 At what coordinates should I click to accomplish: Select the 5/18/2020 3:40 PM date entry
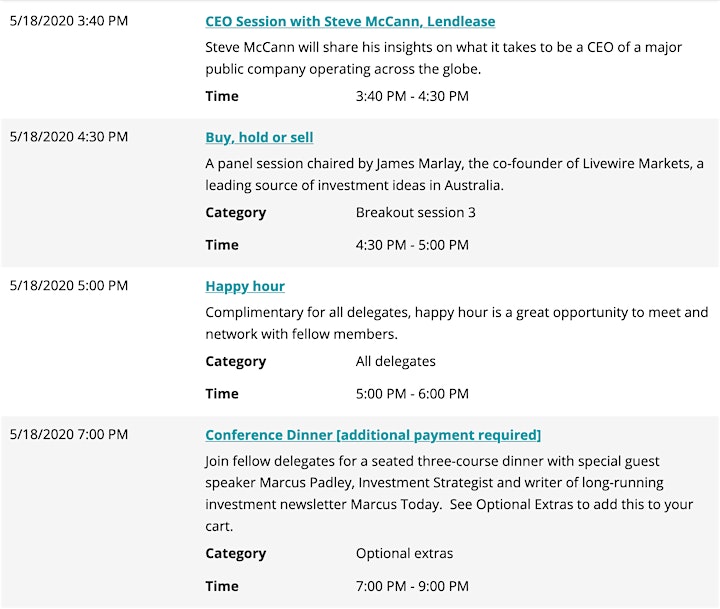pyautogui.click(x=69, y=21)
